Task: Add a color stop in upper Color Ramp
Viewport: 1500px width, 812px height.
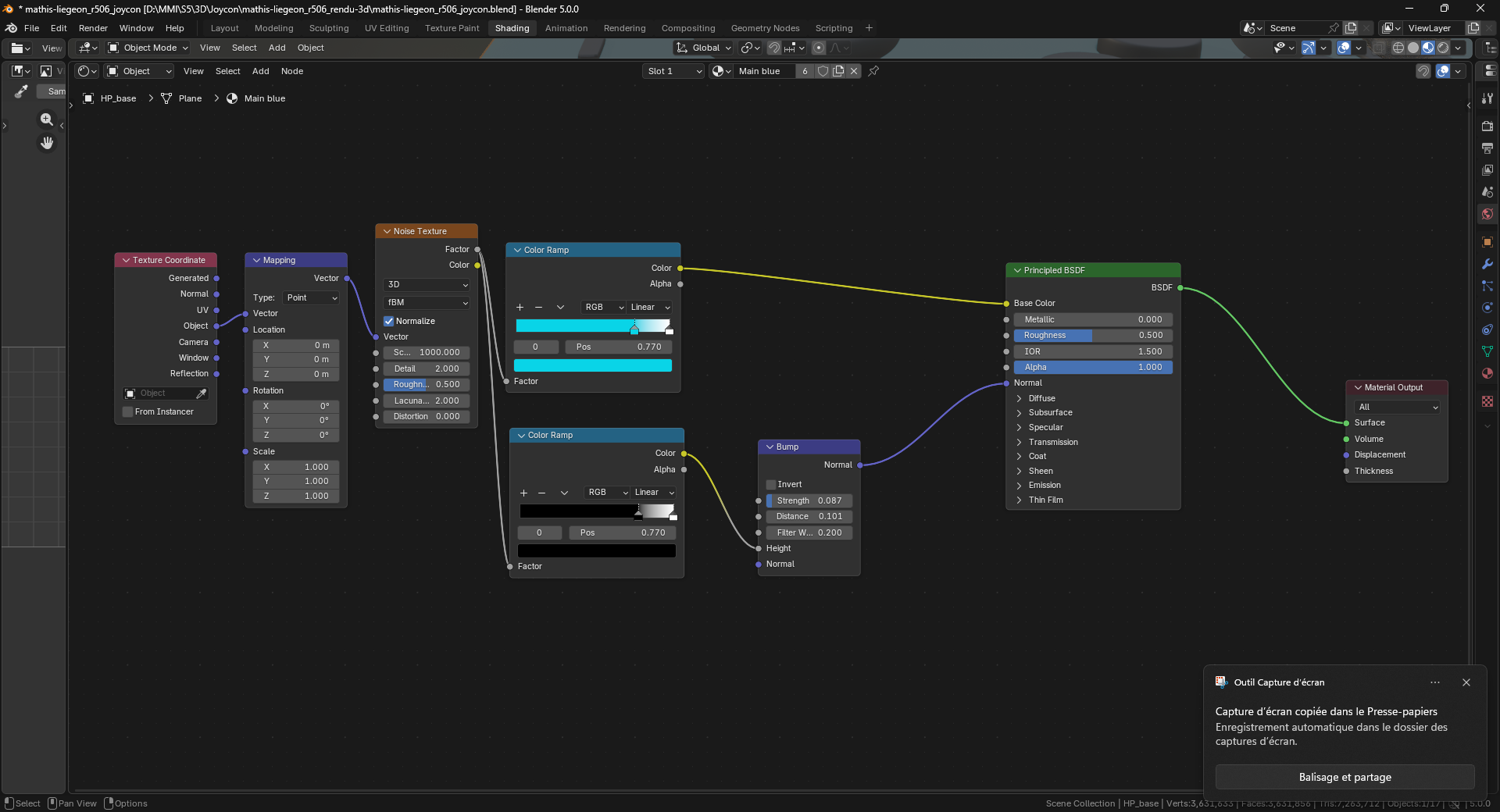Action: (x=520, y=308)
